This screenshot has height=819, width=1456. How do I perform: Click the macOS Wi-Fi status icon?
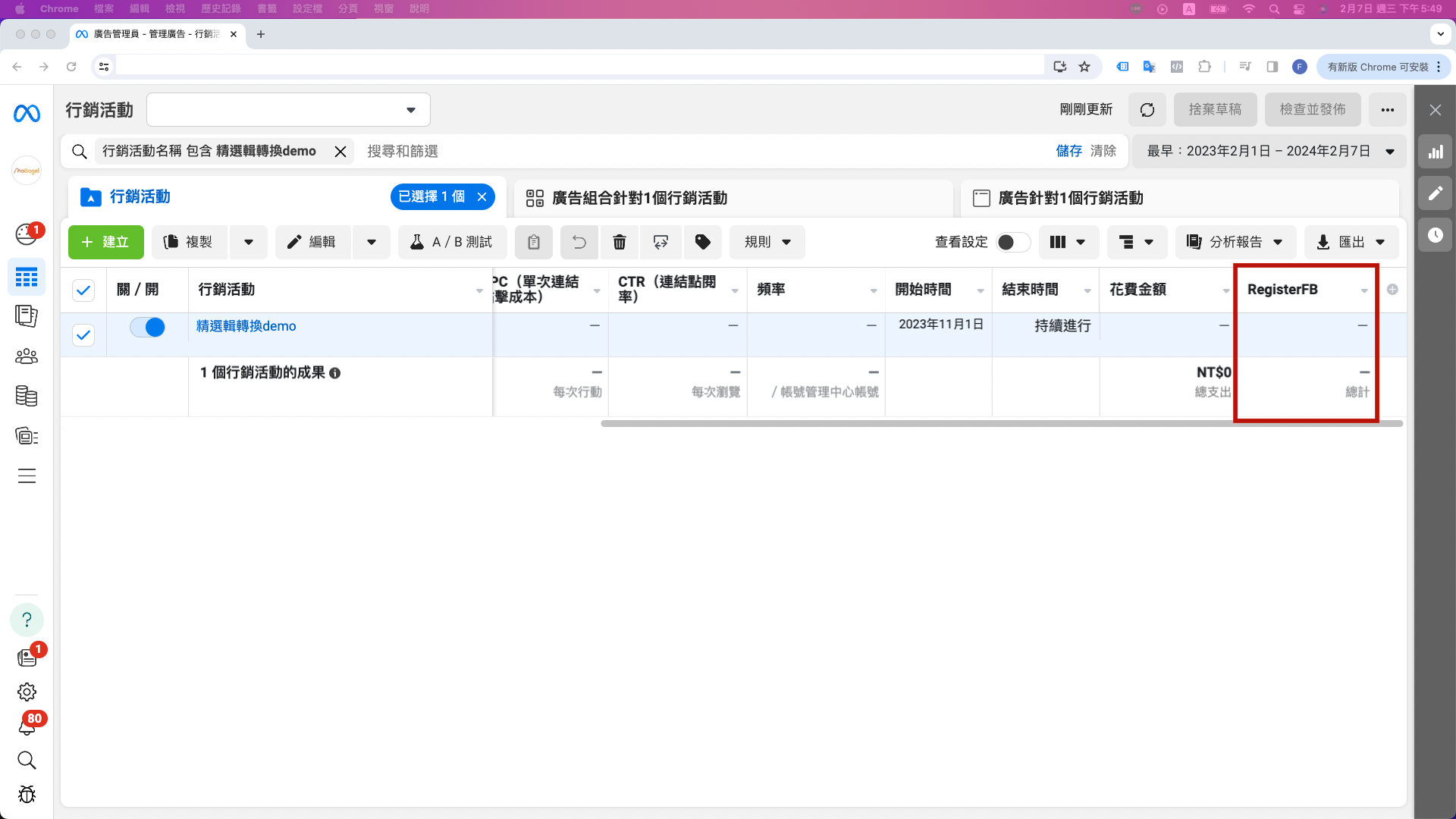pos(1248,8)
